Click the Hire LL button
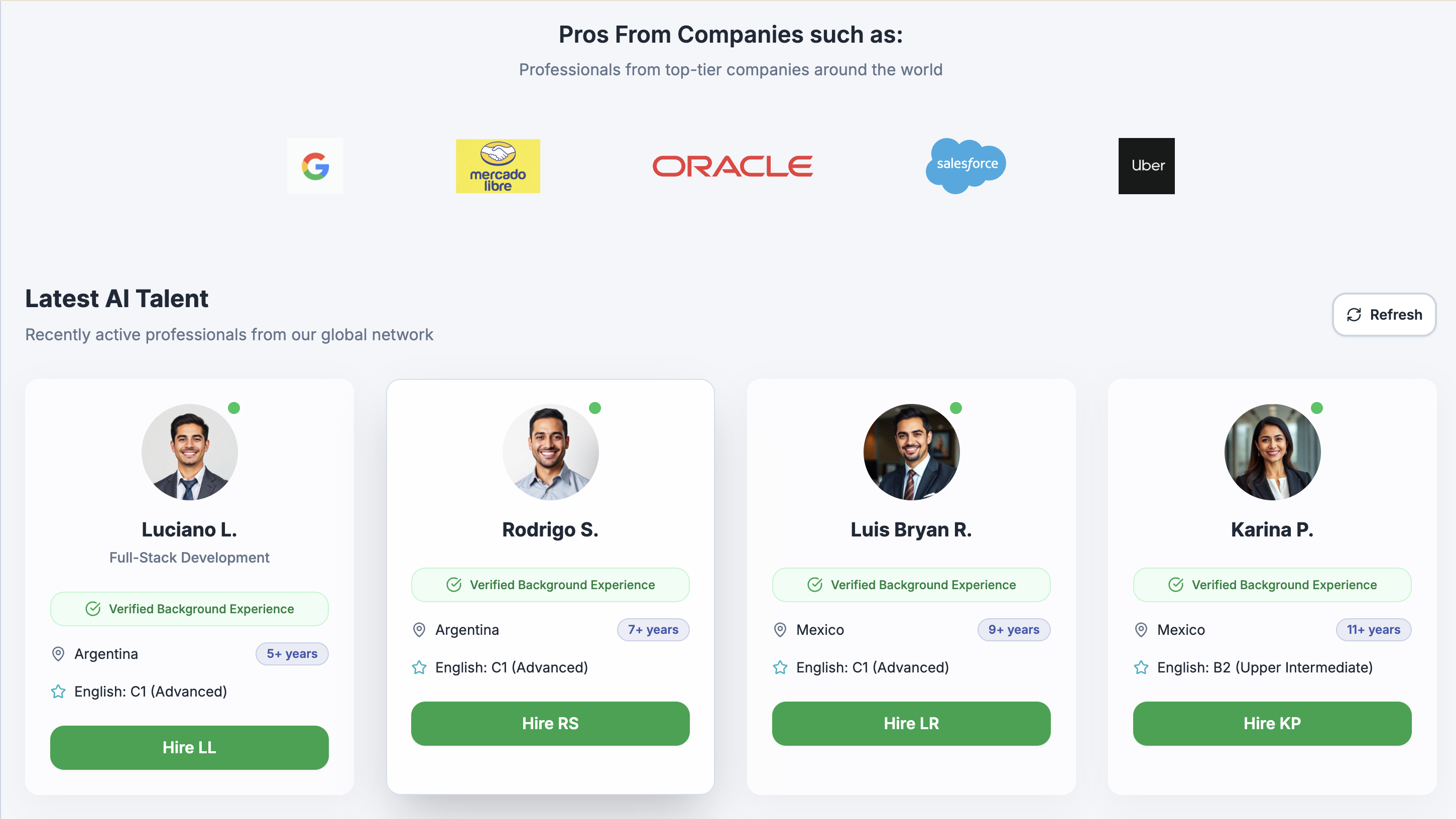Image resolution: width=1456 pixels, height=819 pixels. 189,747
